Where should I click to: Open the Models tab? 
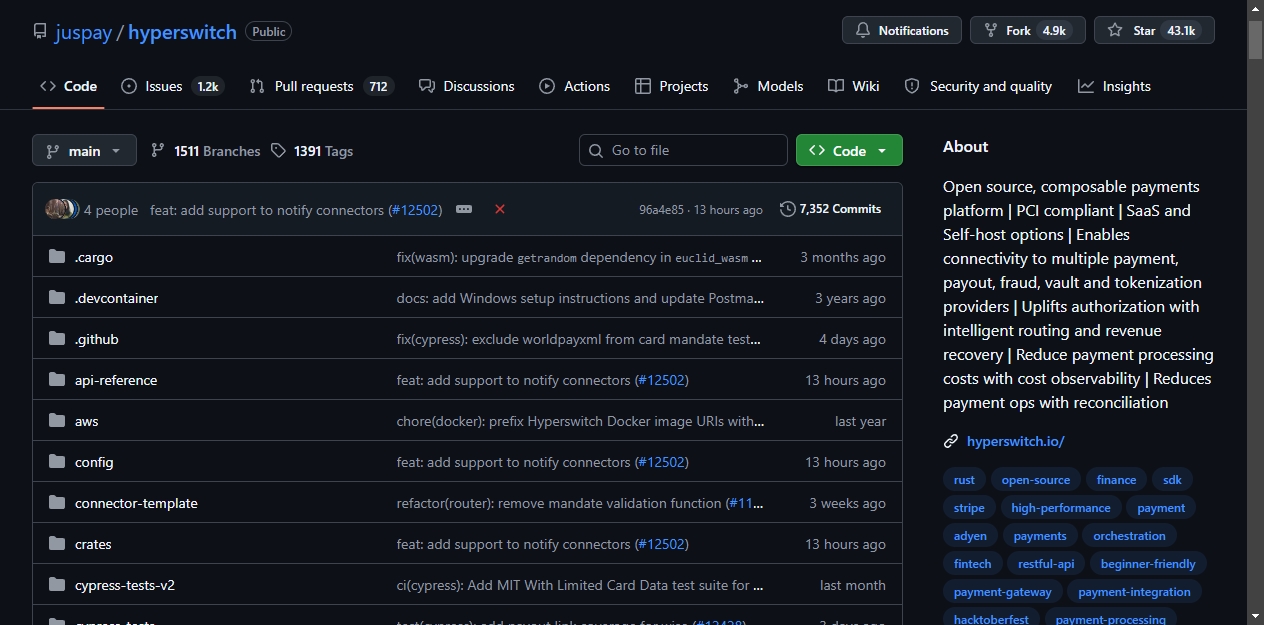768,86
